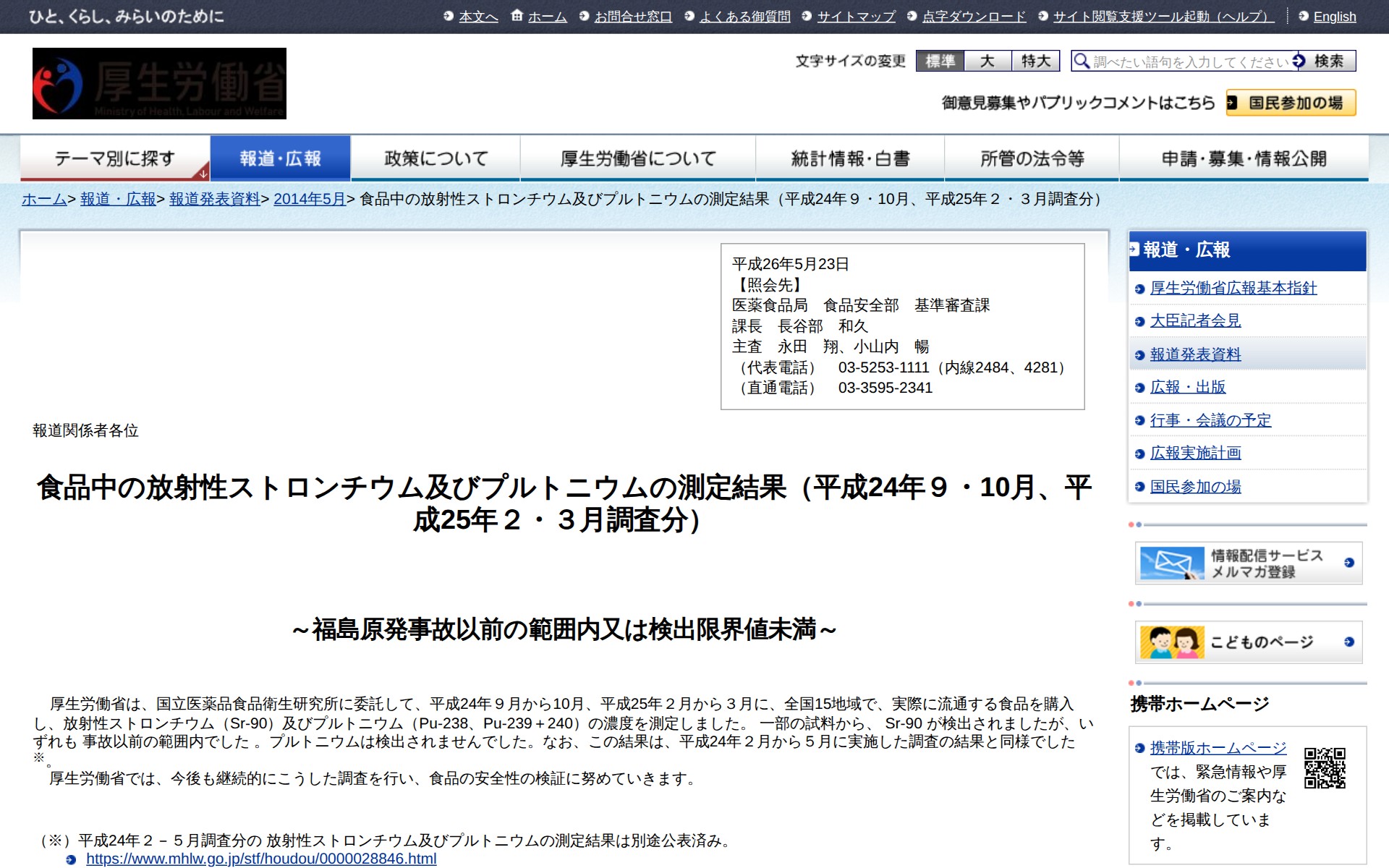The image size is (1389, 868).
Task: Click the magnifier icon in search box
Action: click(1082, 61)
